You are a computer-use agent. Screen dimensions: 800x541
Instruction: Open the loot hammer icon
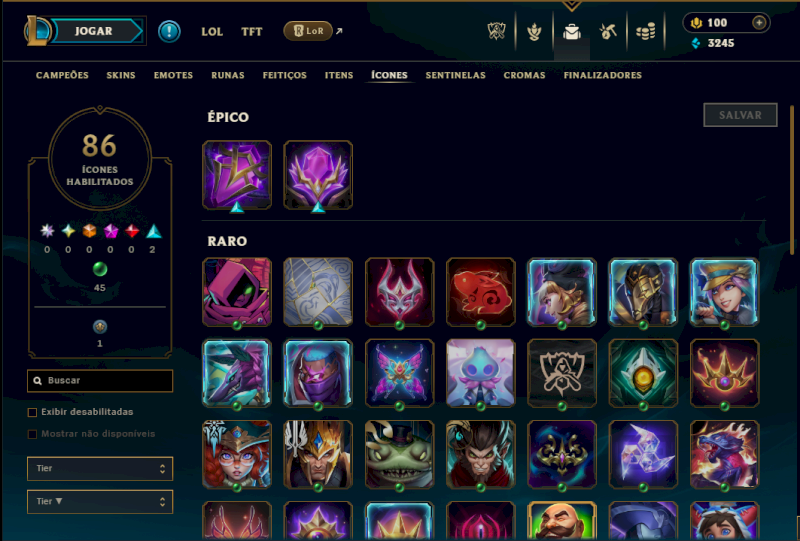click(x=608, y=32)
